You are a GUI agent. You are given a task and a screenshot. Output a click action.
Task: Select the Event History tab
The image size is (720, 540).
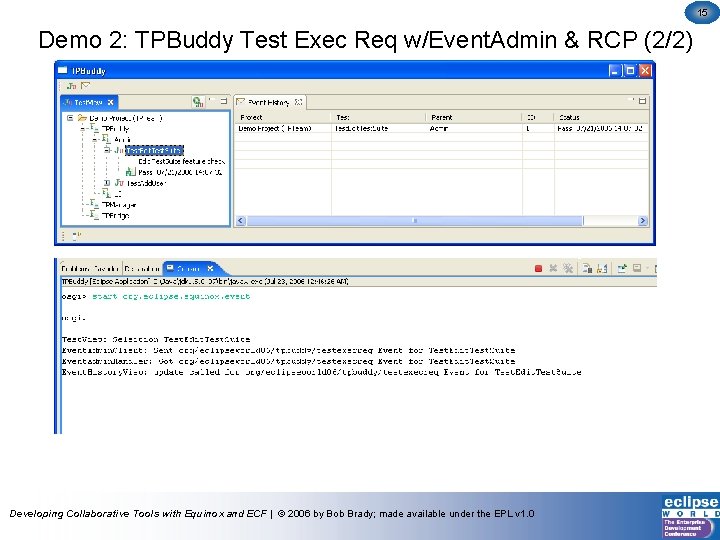click(x=270, y=102)
